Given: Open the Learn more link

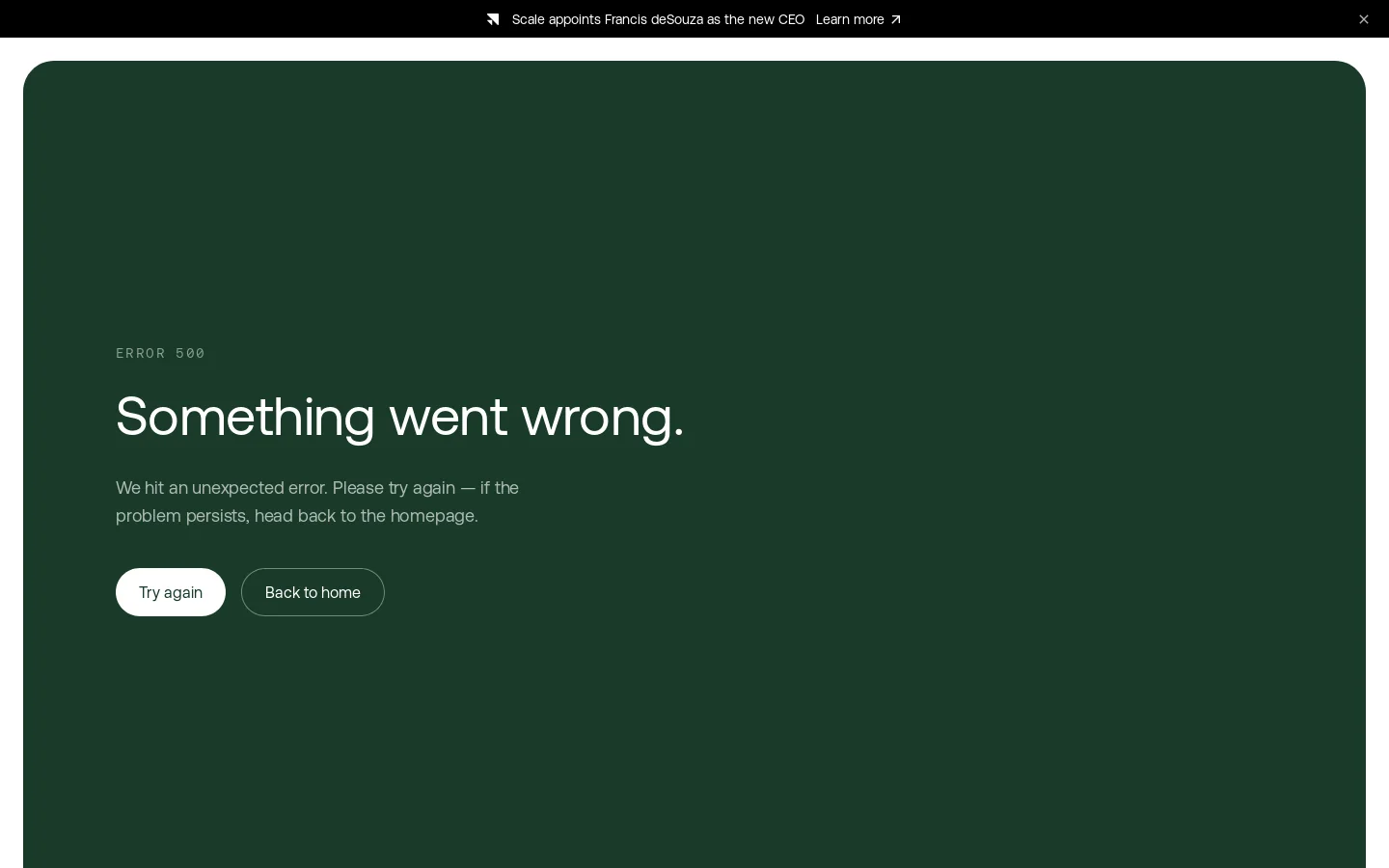Looking at the screenshot, I should coord(858,19).
